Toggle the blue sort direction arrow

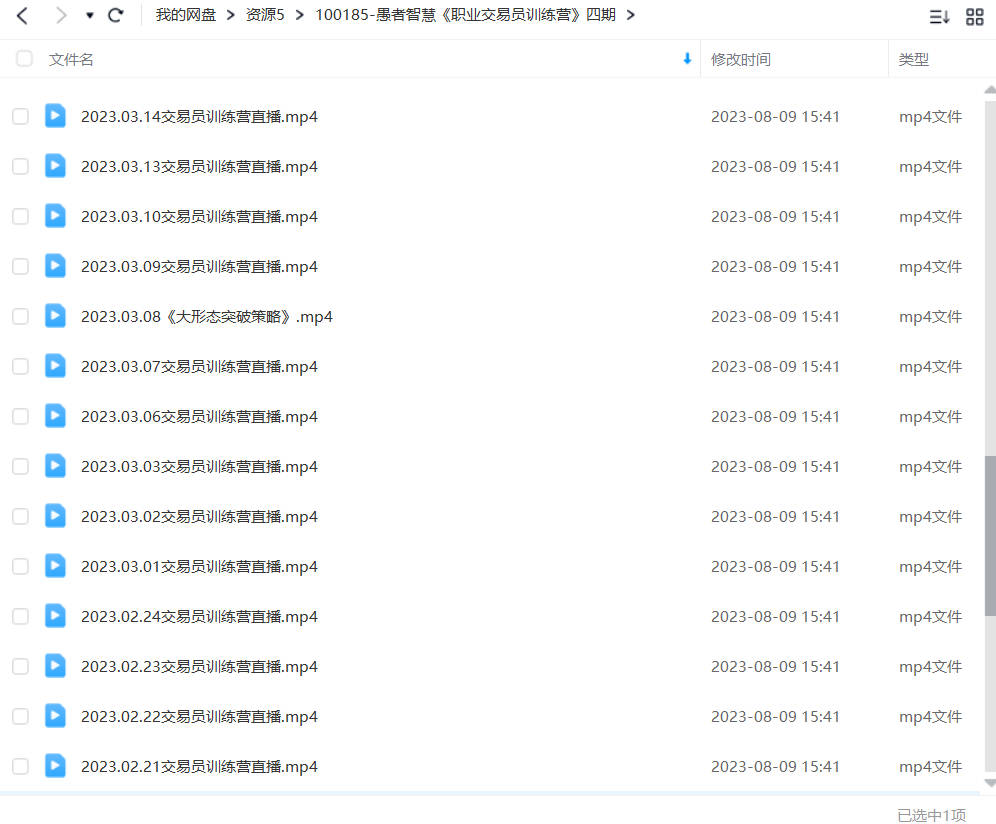[x=687, y=58]
